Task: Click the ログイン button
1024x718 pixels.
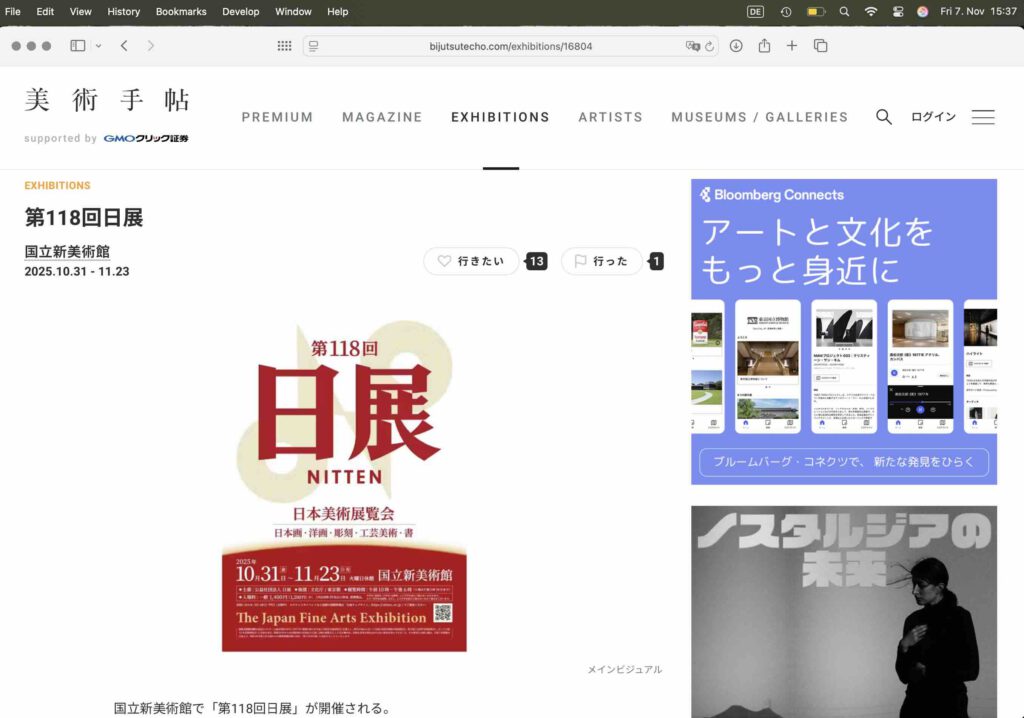Action: [x=933, y=117]
